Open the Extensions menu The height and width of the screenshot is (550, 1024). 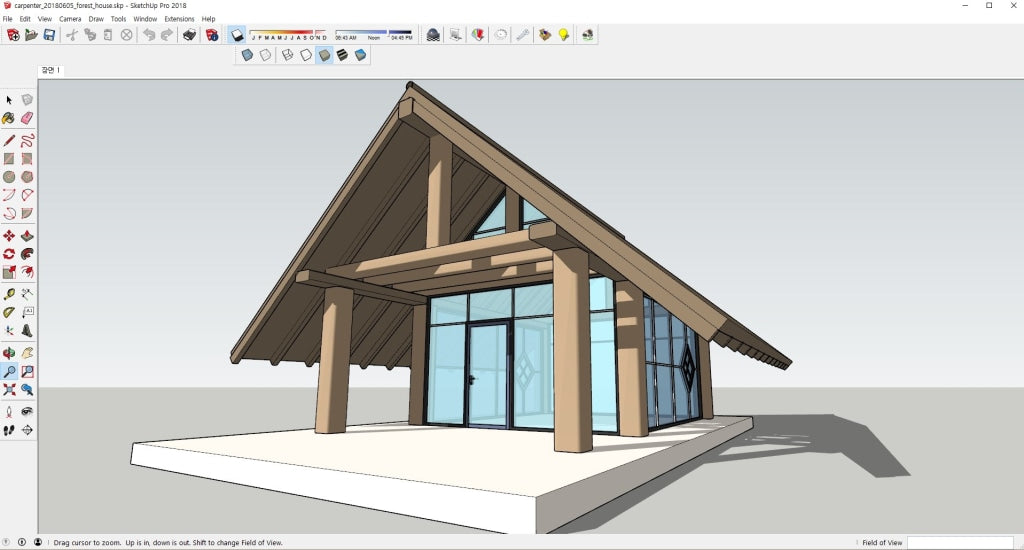coord(179,19)
